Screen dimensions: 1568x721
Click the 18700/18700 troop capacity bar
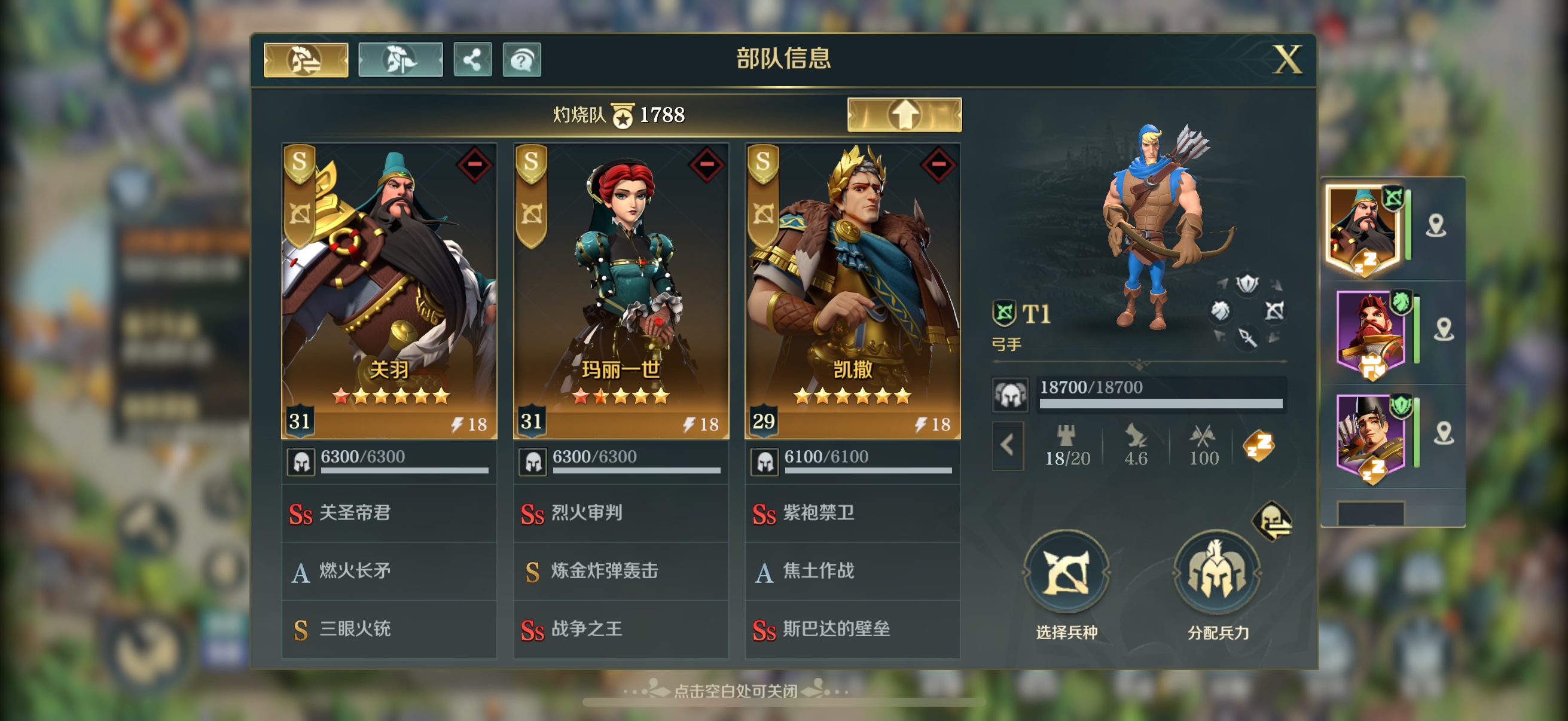click(1161, 394)
